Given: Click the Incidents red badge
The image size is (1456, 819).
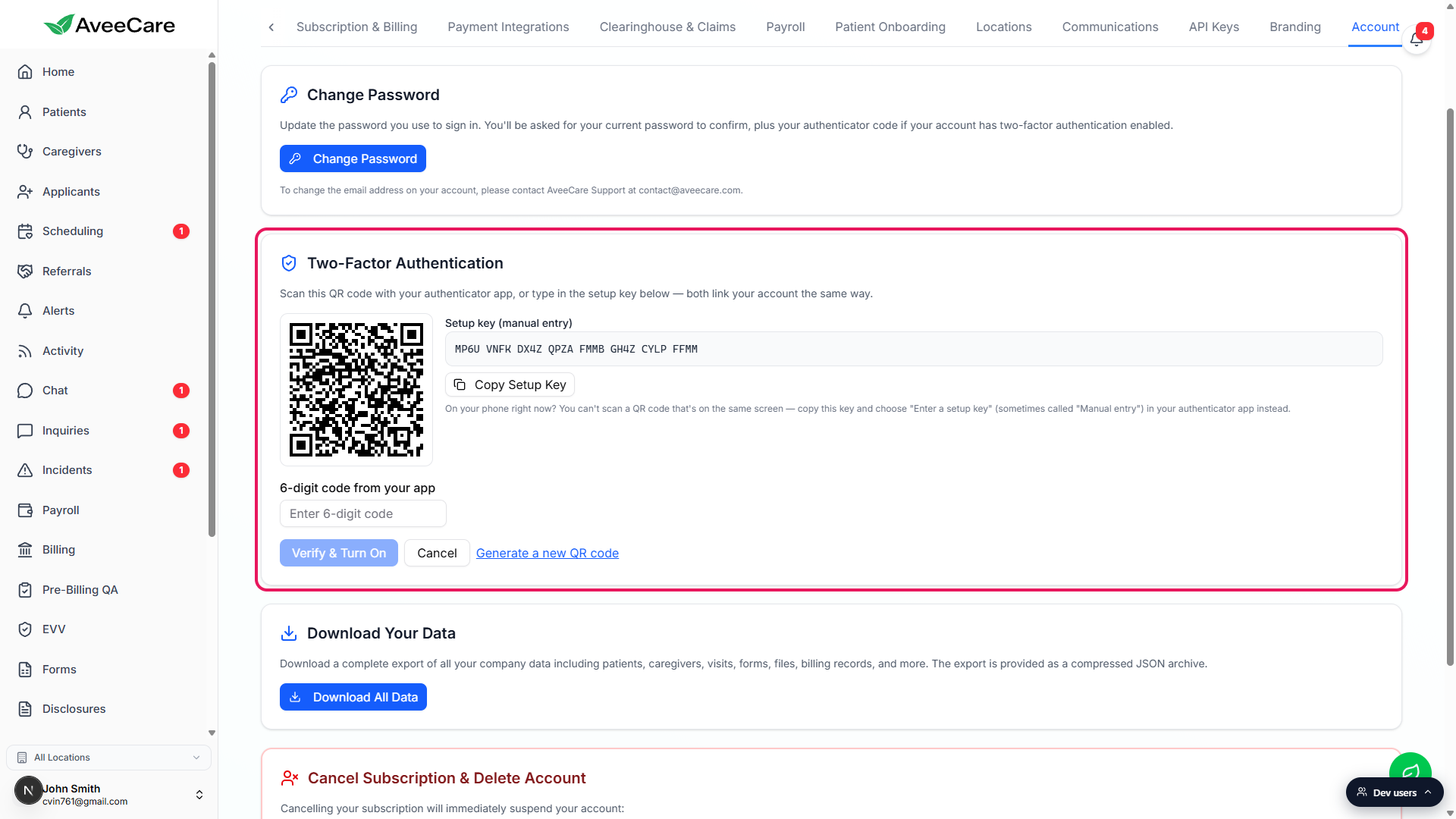Looking at the screenshot, I should click(x=181, y=470).
